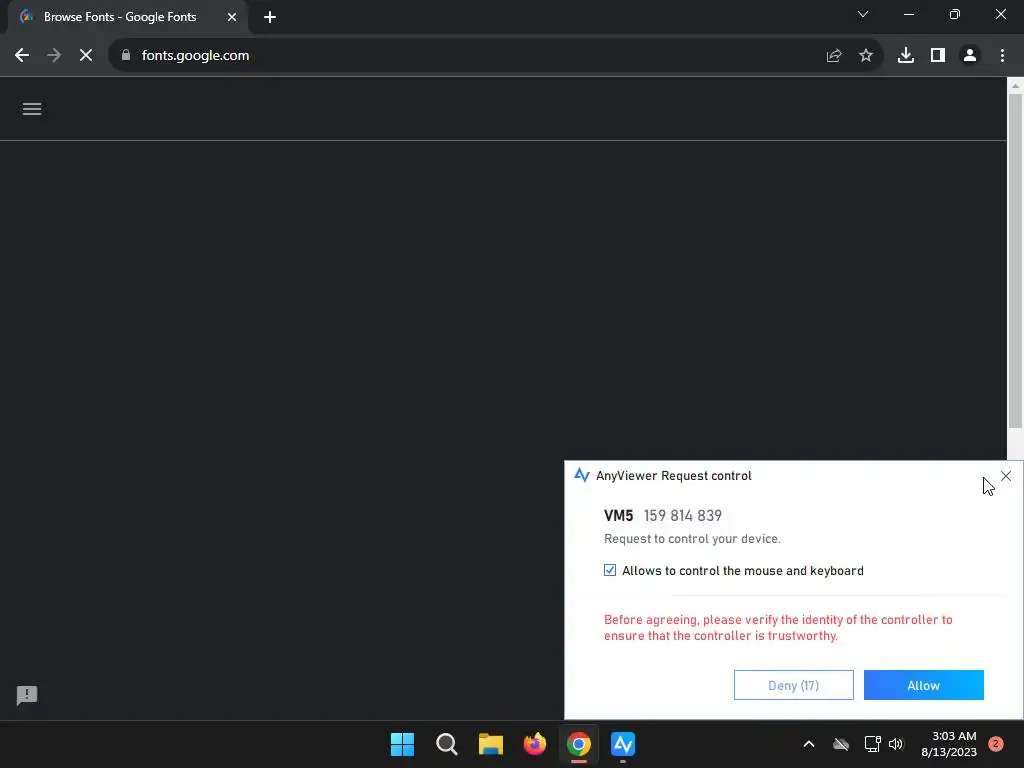Open a new browser tab
Screen dimensions: 1024x768
click(270, 17)
